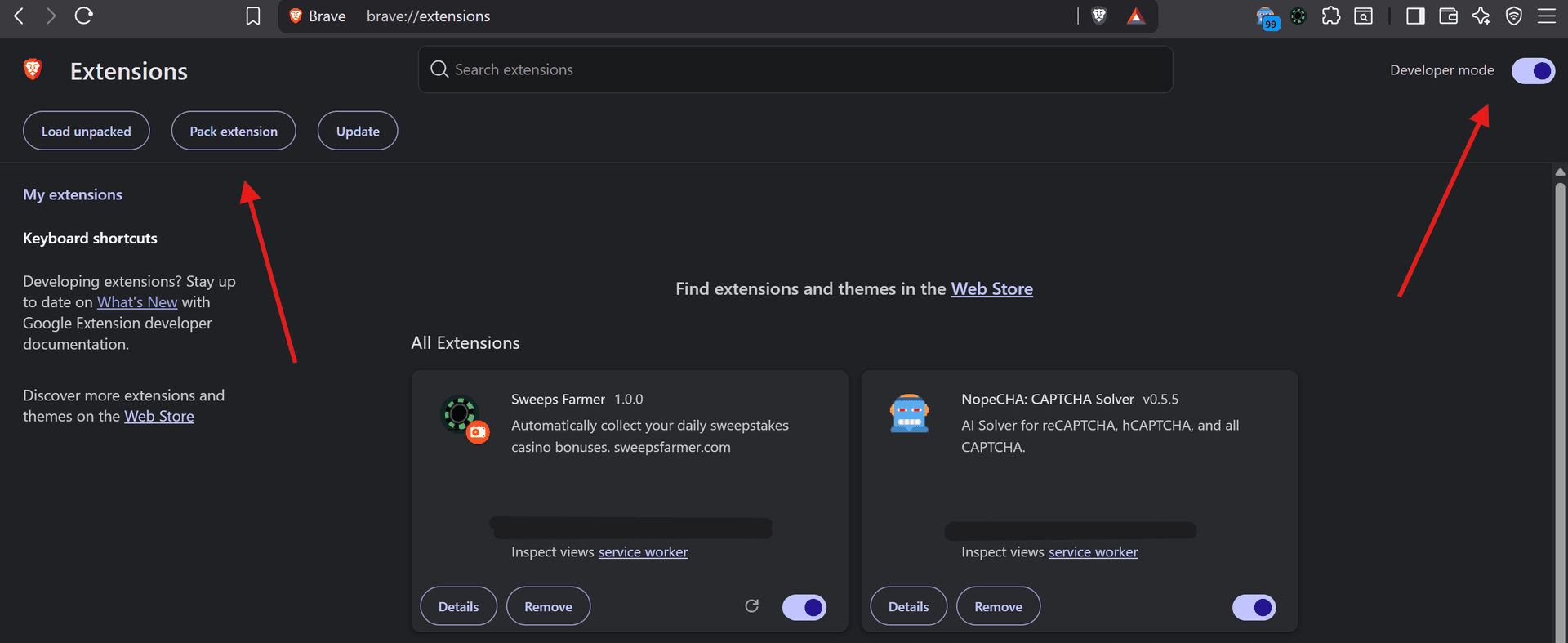1568x643 pixels.
Task: Click the search magnifier icon in extensions search
Action: 439,69
